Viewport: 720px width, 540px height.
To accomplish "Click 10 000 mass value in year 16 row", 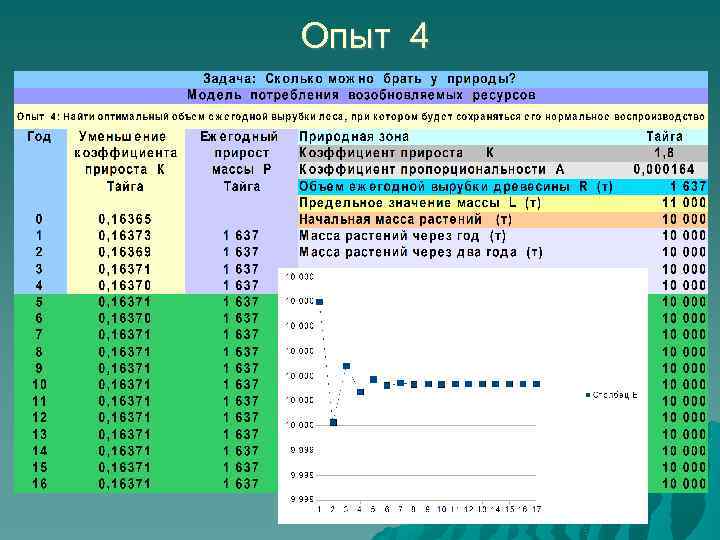I will pos(684,484).
